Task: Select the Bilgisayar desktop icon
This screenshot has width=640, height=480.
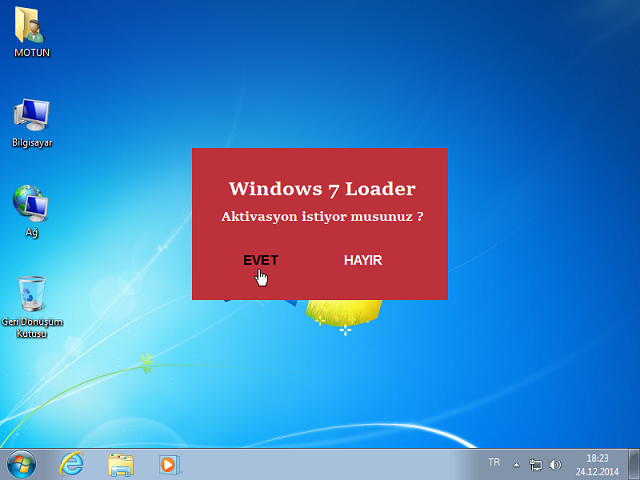Action: click(x=32, y=122)
